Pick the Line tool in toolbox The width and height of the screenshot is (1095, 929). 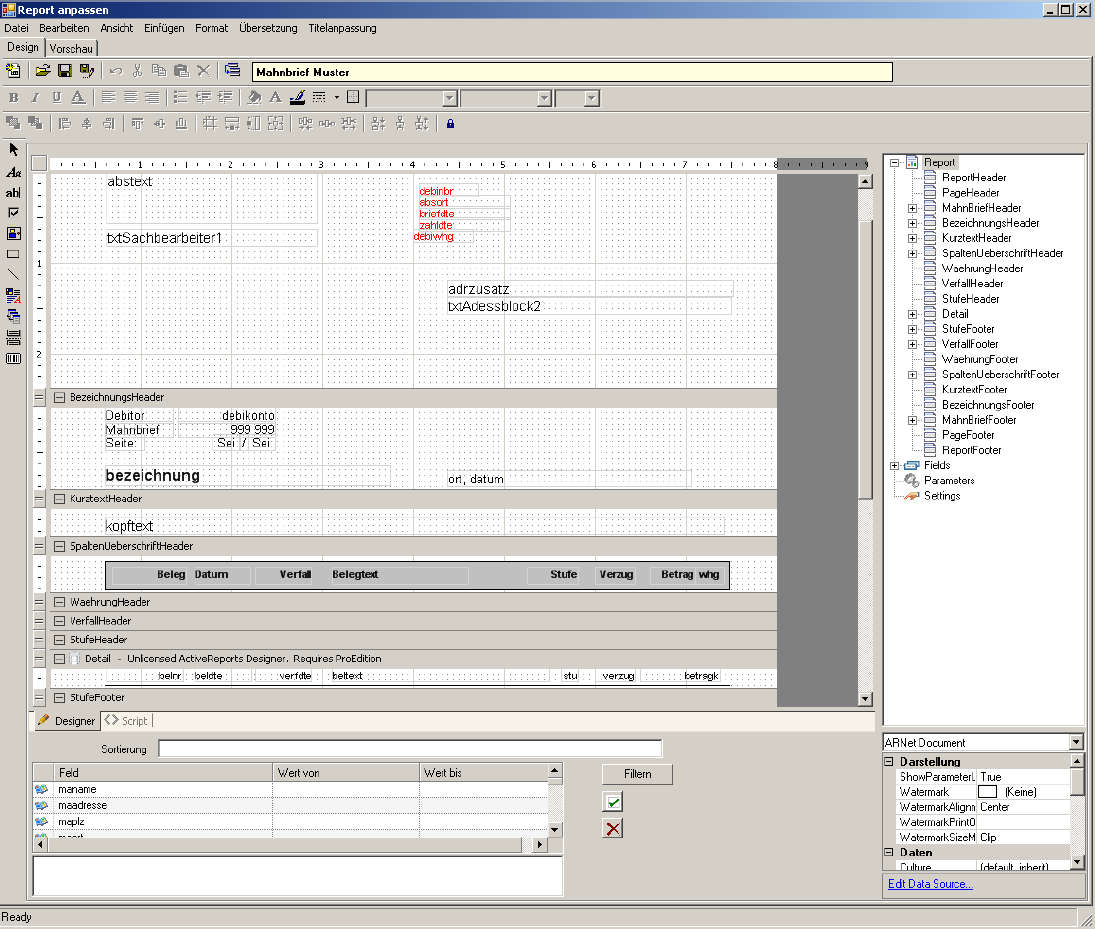click(x=13, y=274)
